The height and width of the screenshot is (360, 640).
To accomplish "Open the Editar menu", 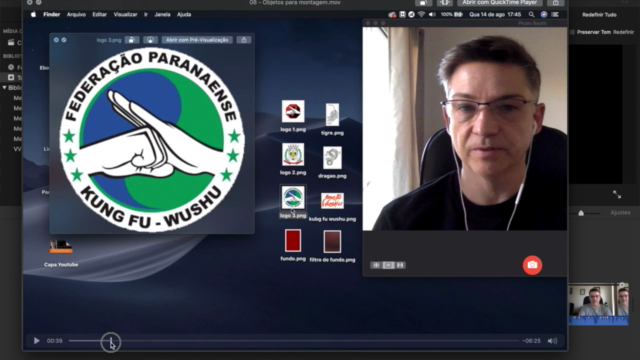I will coord(99,14).
